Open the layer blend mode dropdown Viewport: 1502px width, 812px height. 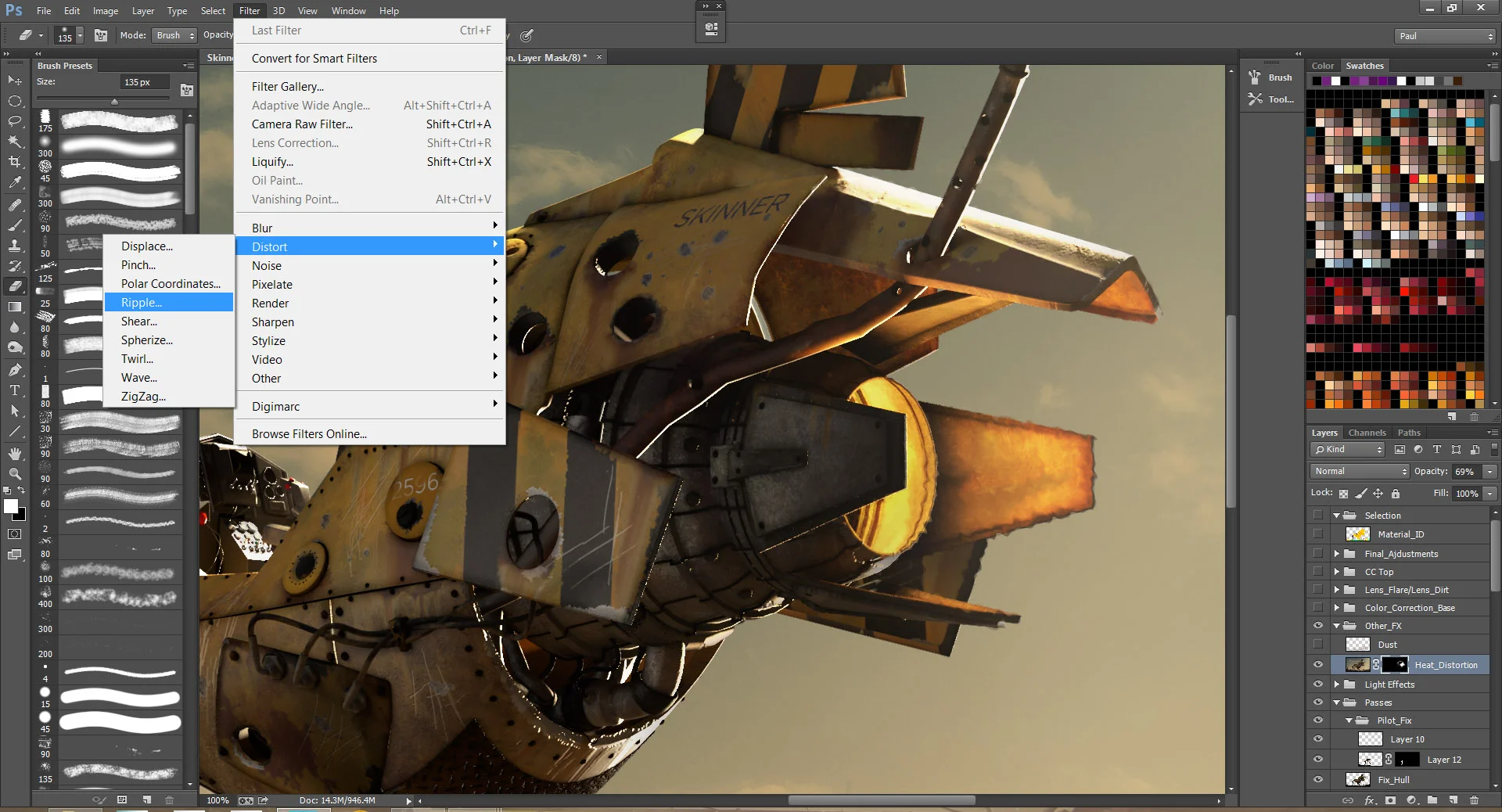[1360, 471]
